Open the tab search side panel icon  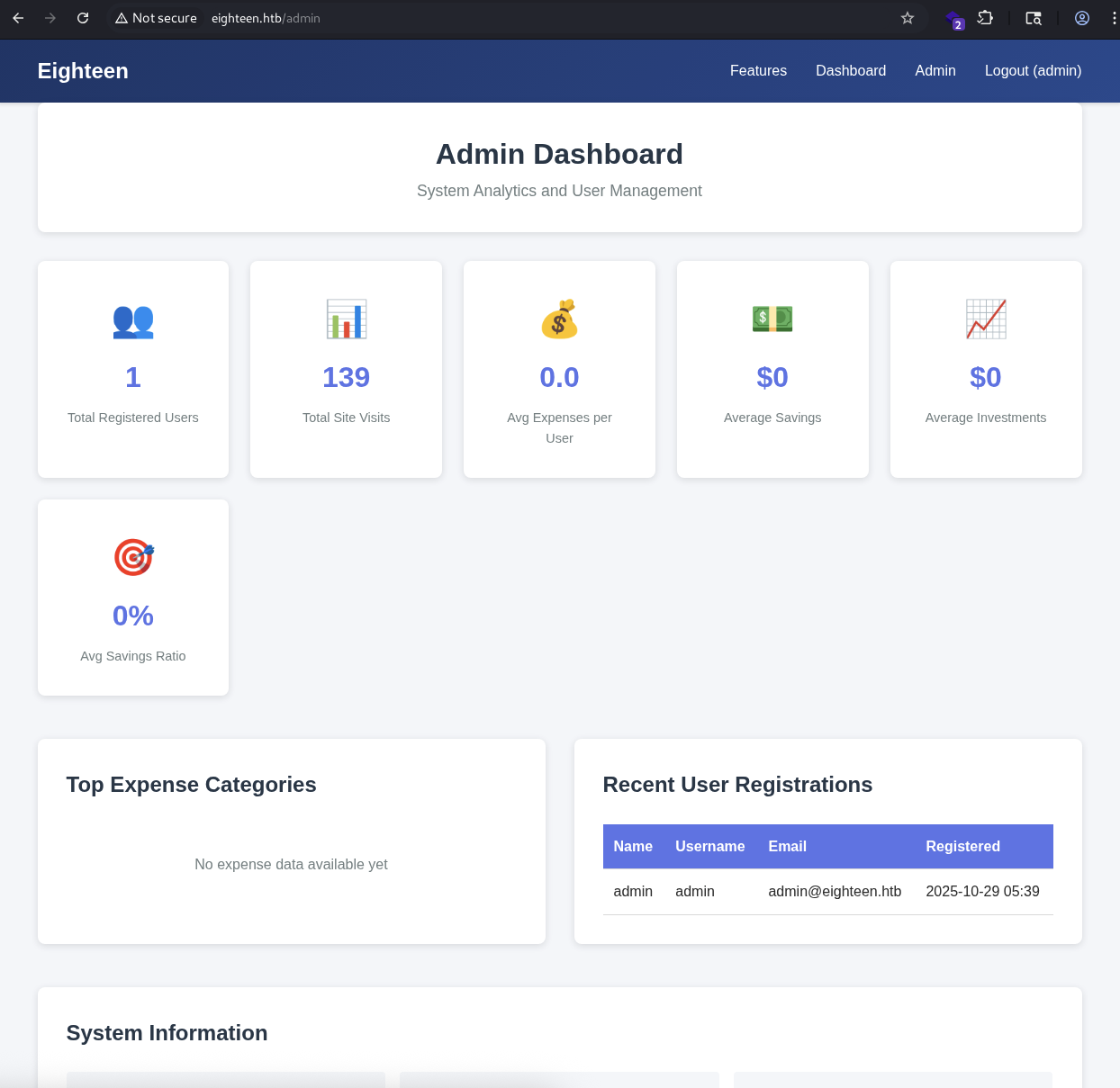point(1033,18)
